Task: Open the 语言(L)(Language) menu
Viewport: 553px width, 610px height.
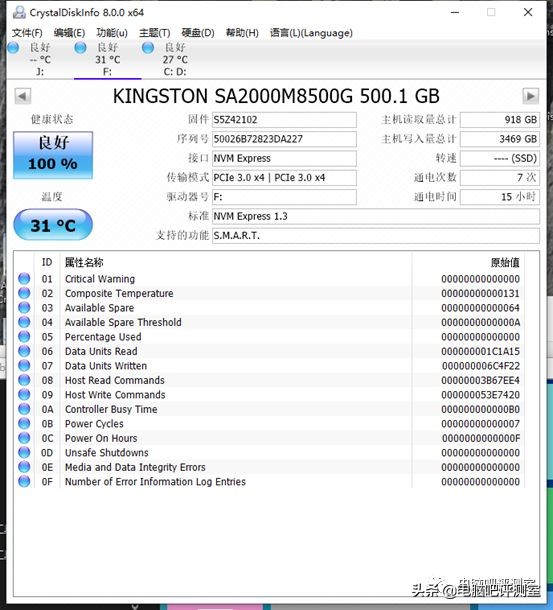Action: [x=311, y=33]
